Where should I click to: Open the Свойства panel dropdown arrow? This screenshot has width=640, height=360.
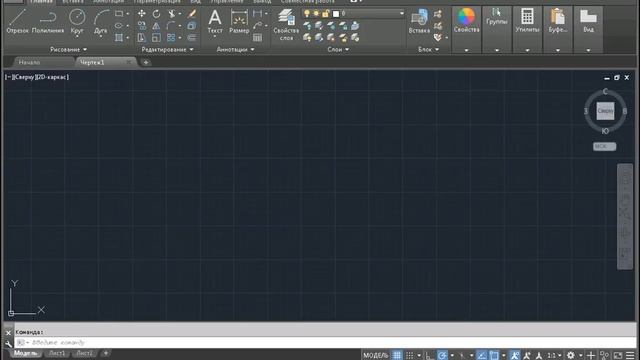467,50
